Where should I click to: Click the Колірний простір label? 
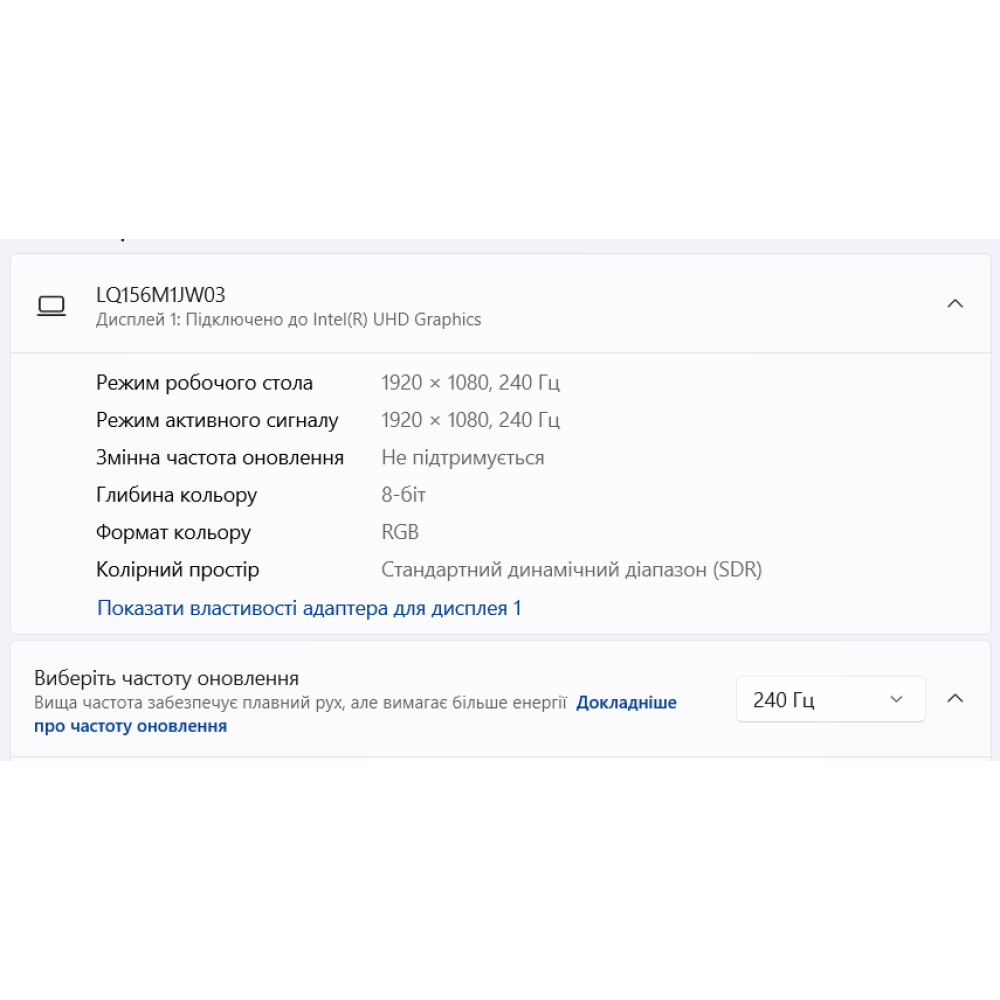(x=177, y=570)
